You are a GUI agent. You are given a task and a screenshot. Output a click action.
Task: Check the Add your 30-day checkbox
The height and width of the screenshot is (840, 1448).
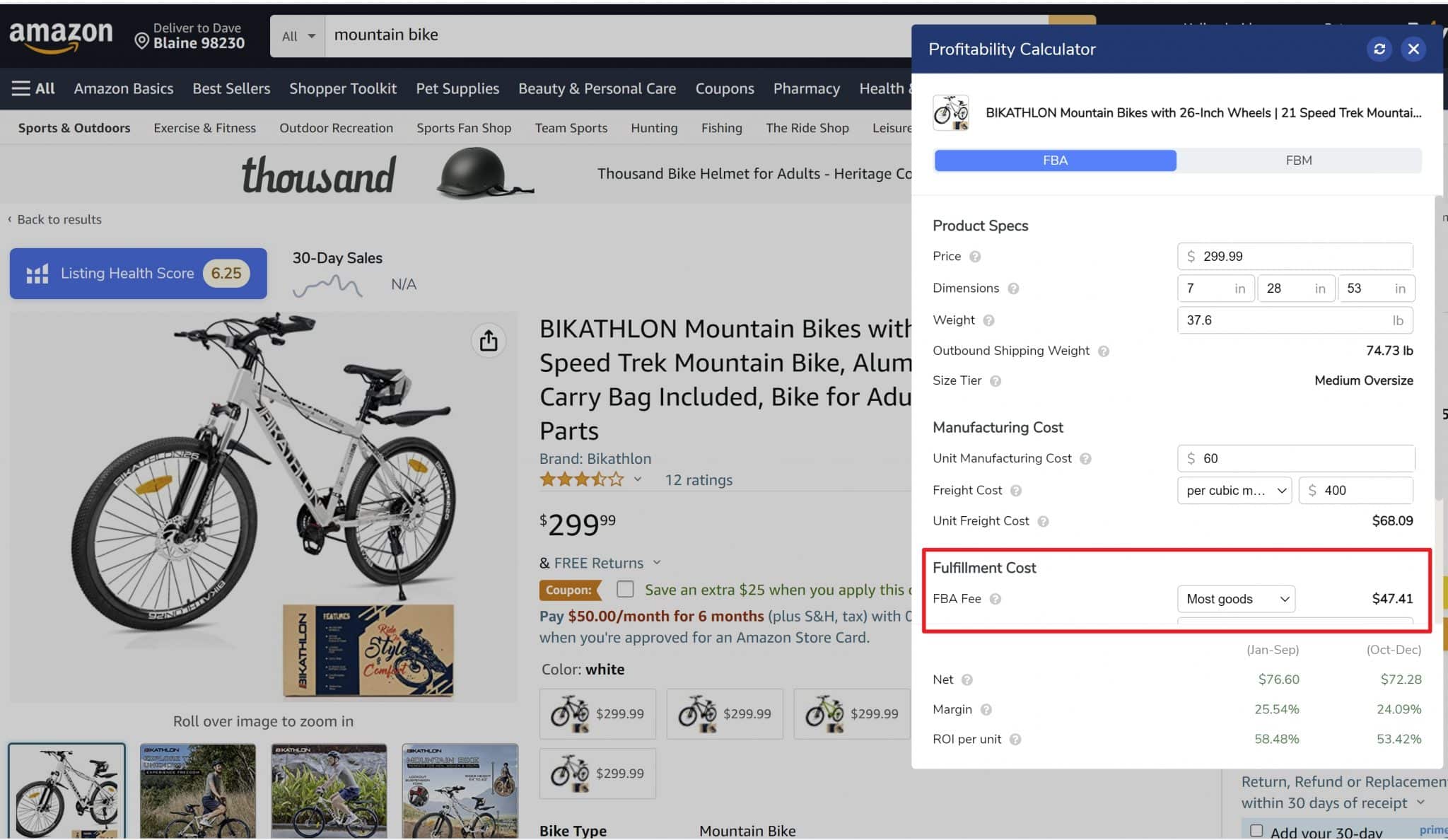(1256, 831)
